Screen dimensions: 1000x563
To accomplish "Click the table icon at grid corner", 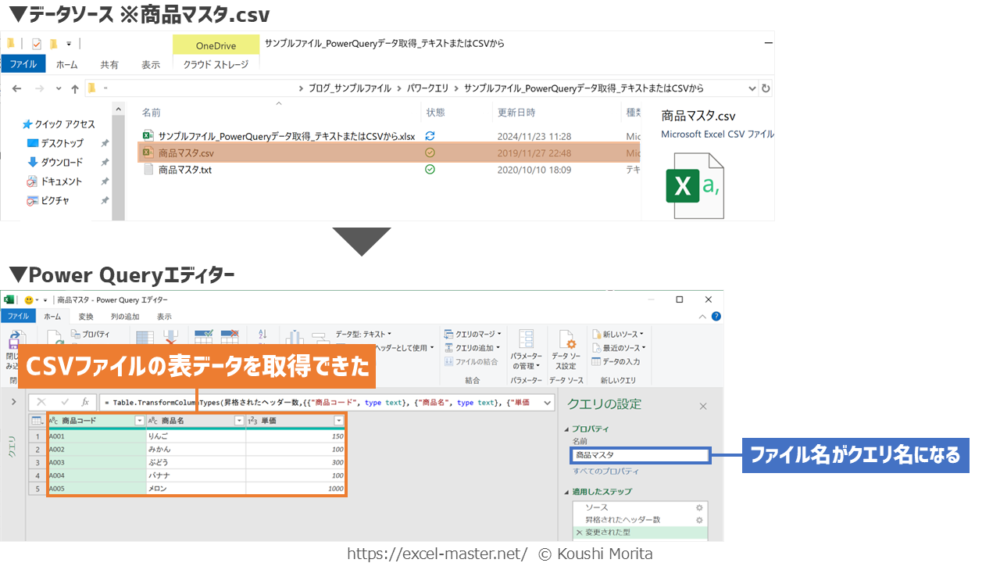I will point(37,421).
